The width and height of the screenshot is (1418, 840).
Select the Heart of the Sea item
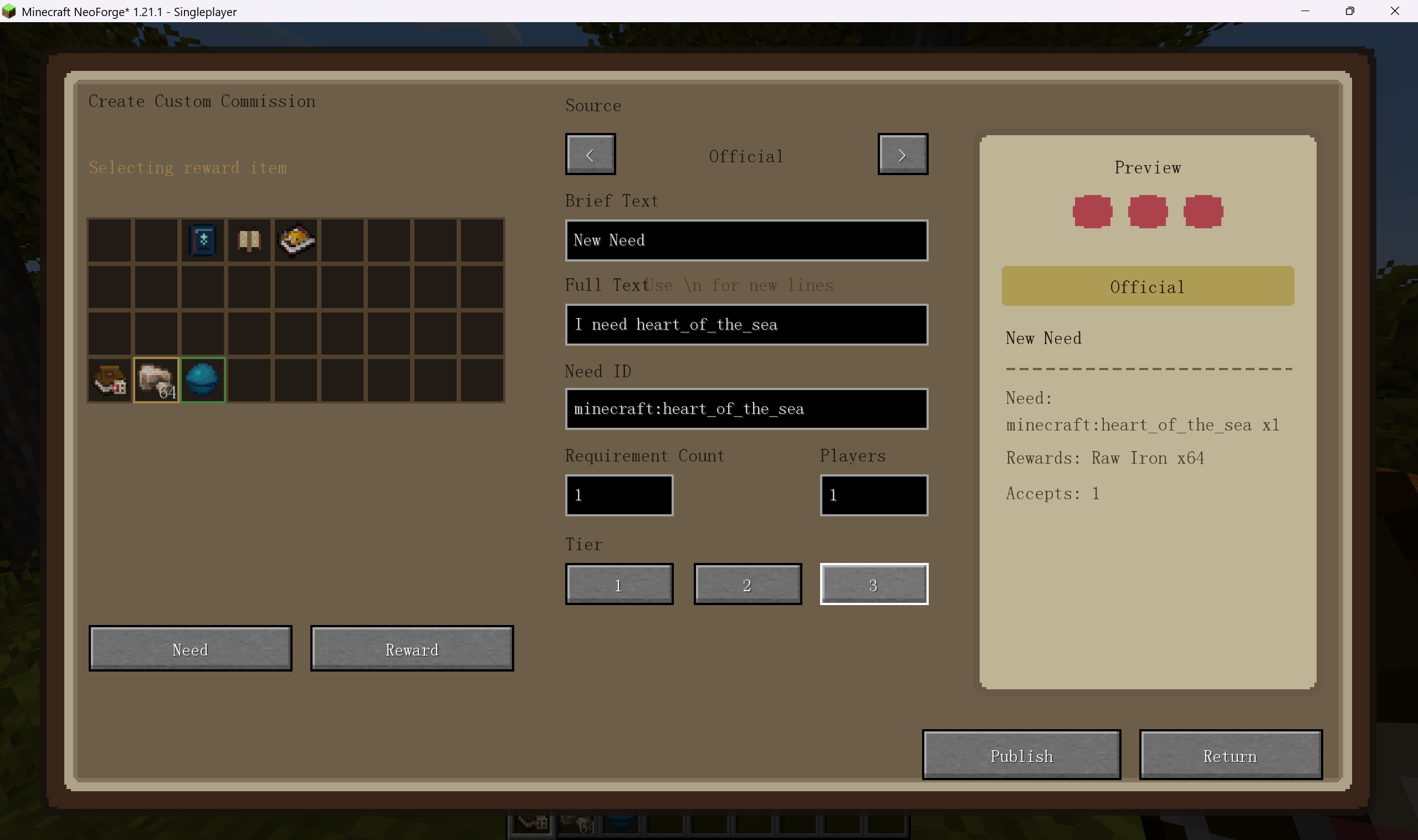[203, 380]
